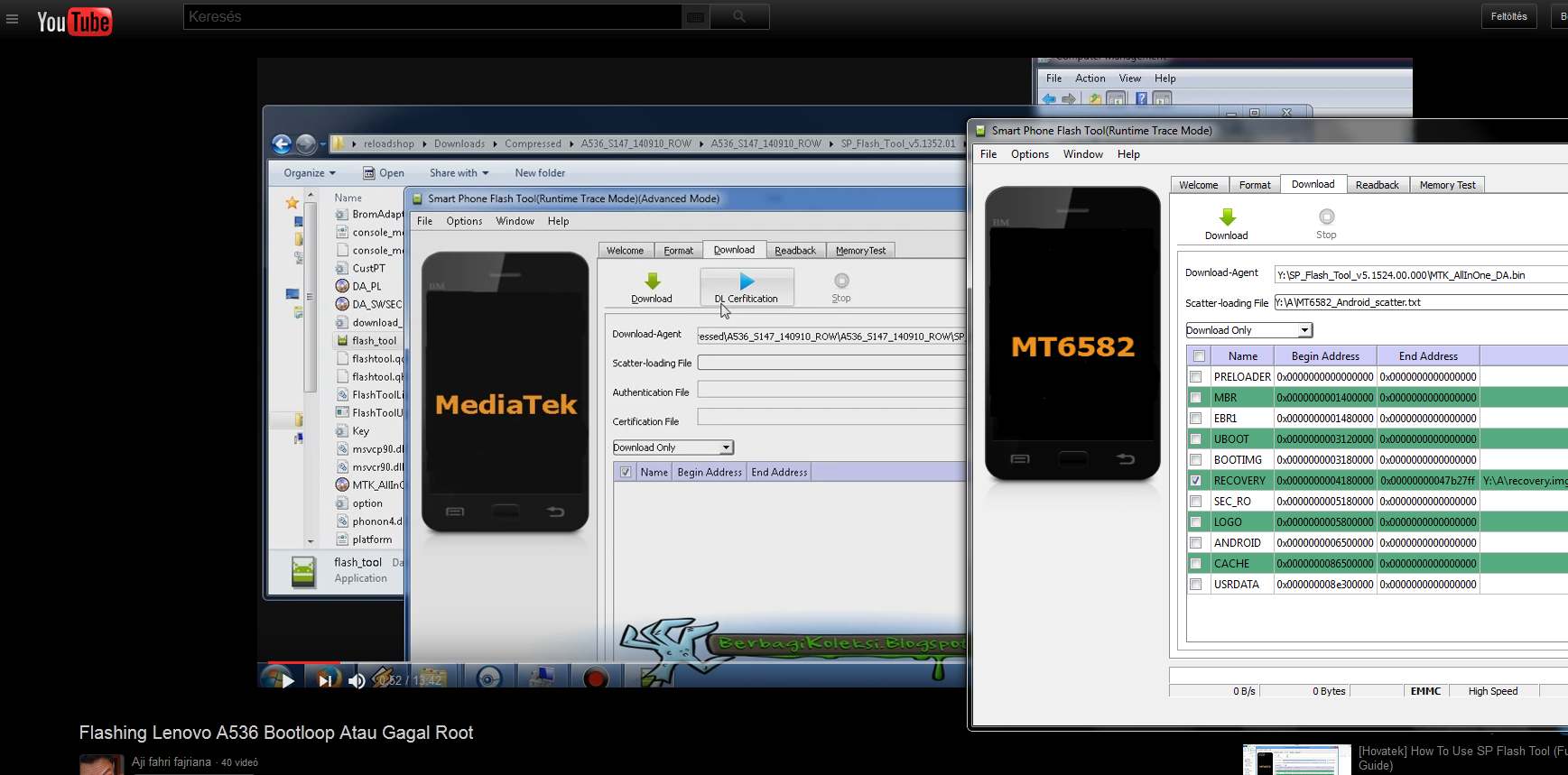Select the MTK_AllInOne file icon
The width and height of the screenshot is (1568, 775).
coord(342,484)
